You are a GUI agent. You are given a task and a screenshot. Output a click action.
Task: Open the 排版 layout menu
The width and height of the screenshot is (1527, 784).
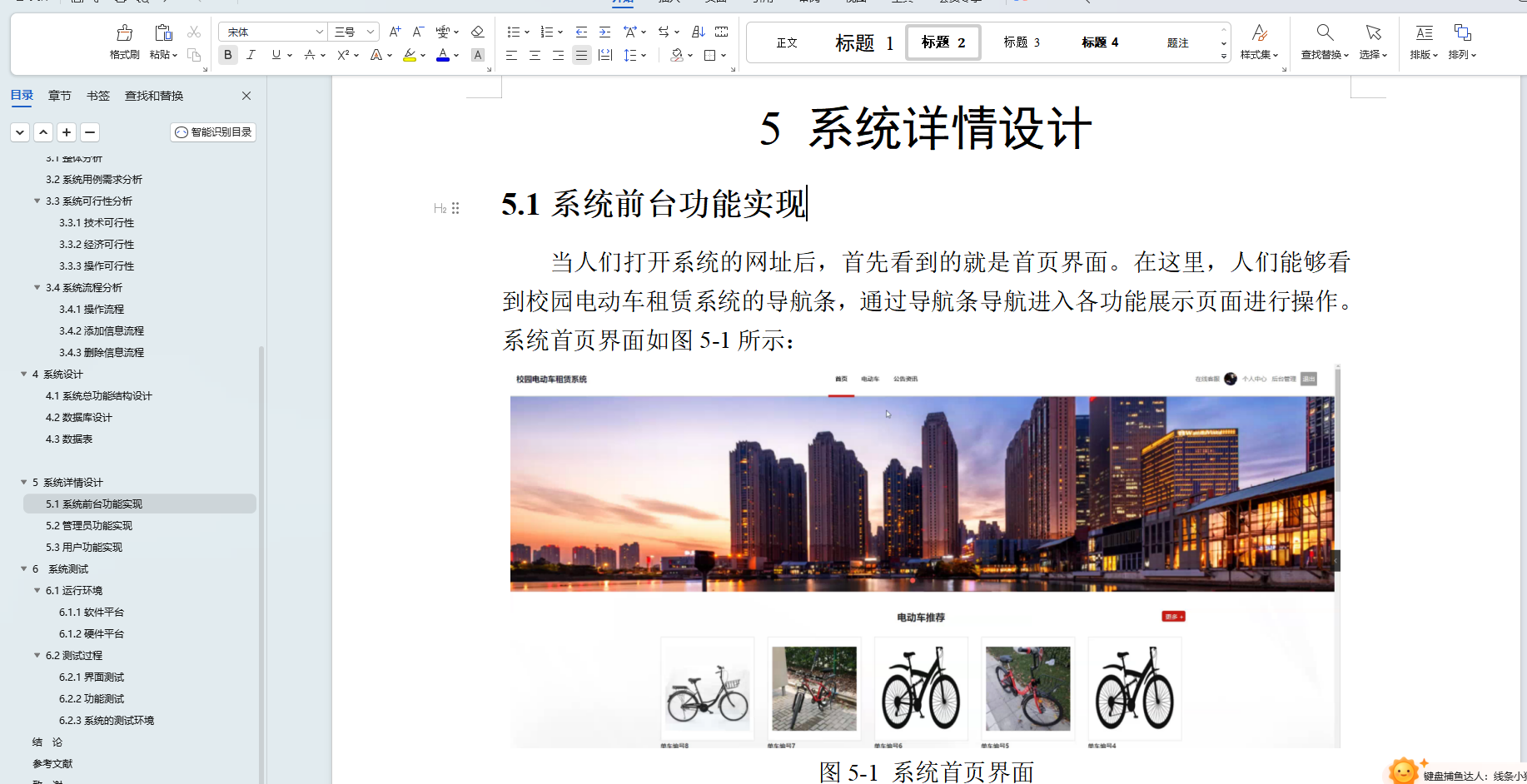(x=1424, y=42)
